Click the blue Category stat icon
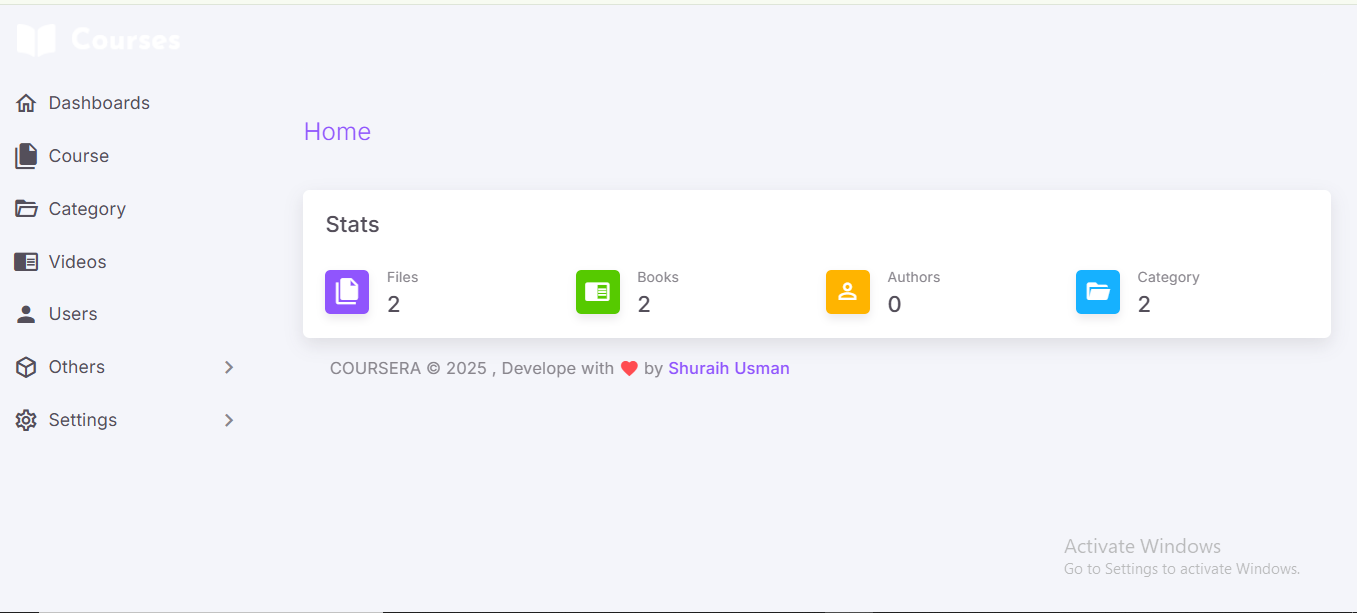Image resolution: width=1357 pixels, height=613 pixels. tap(1097, 292)
